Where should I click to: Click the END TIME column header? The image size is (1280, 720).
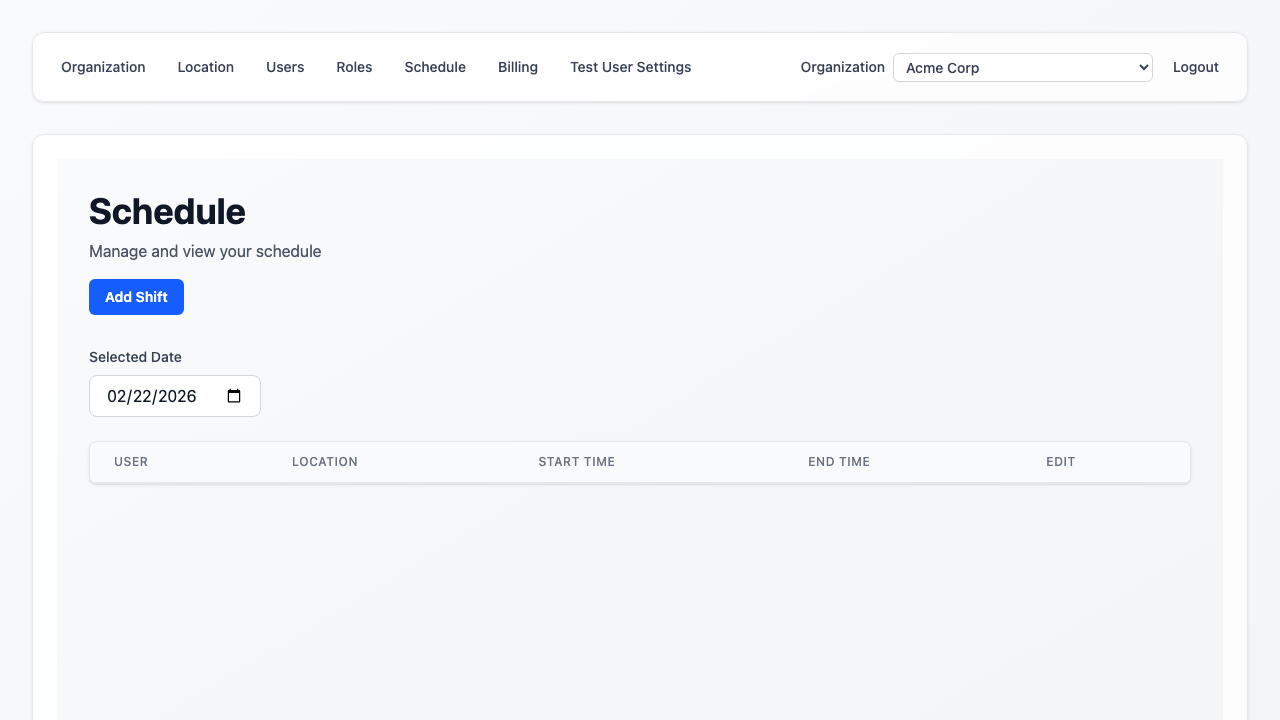pyautogui.click(x=839, y=461)
